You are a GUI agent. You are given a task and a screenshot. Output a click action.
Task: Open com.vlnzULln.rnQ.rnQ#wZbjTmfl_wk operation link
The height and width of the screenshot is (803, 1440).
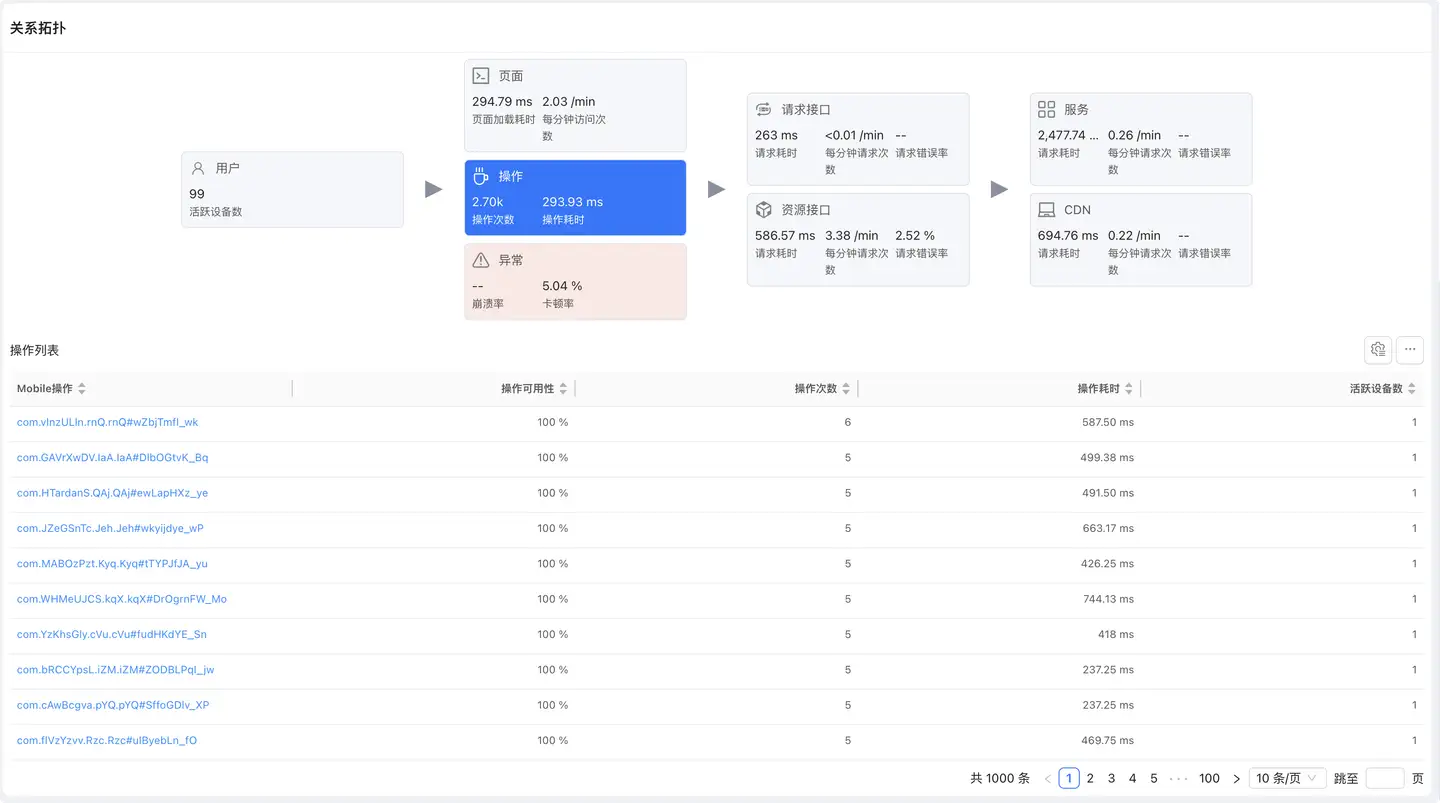click(108, 422)
